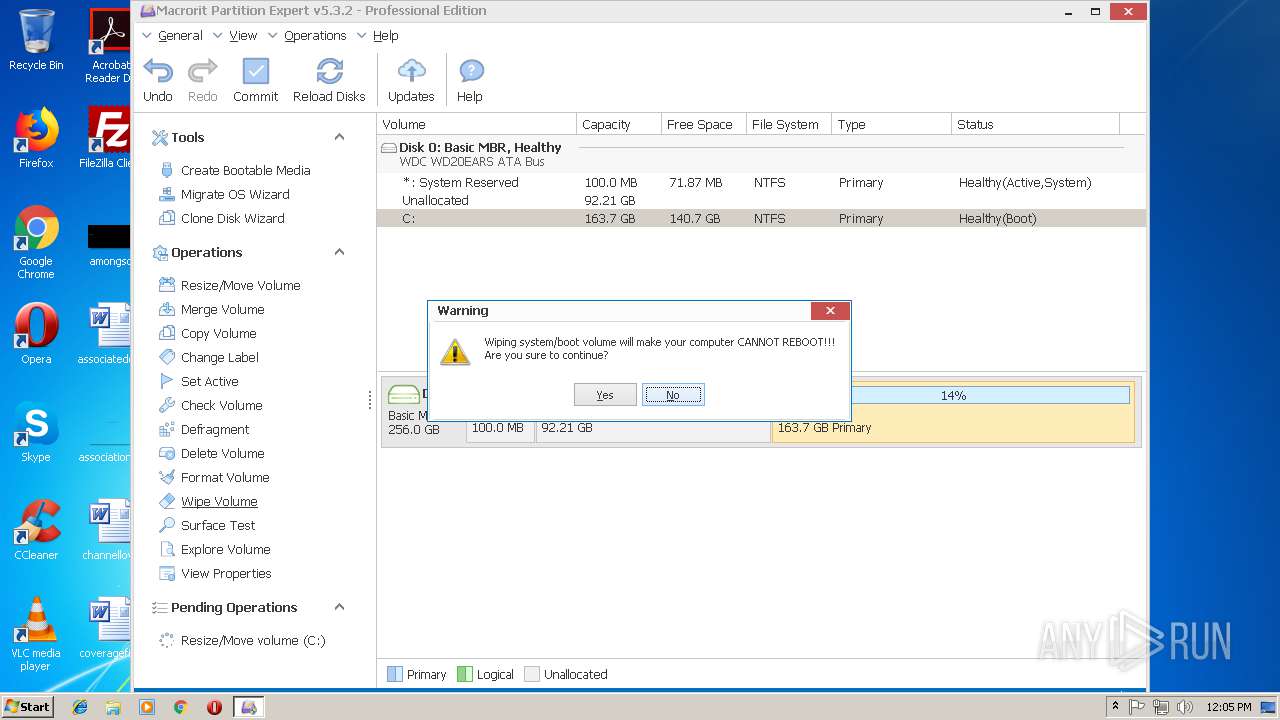This screenshot has width=1280, height=720.
Task: Sort by Volume column header
Action: pyautogui.click(x=476, y=124)
